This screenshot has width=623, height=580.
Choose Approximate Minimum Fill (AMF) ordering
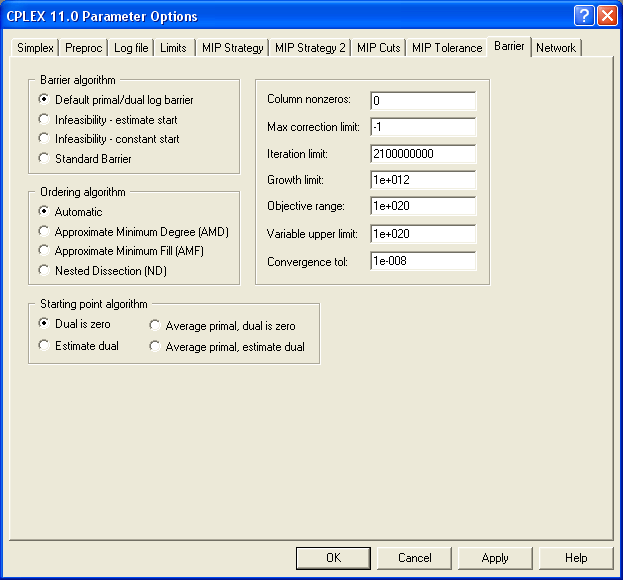coord(121,251)
